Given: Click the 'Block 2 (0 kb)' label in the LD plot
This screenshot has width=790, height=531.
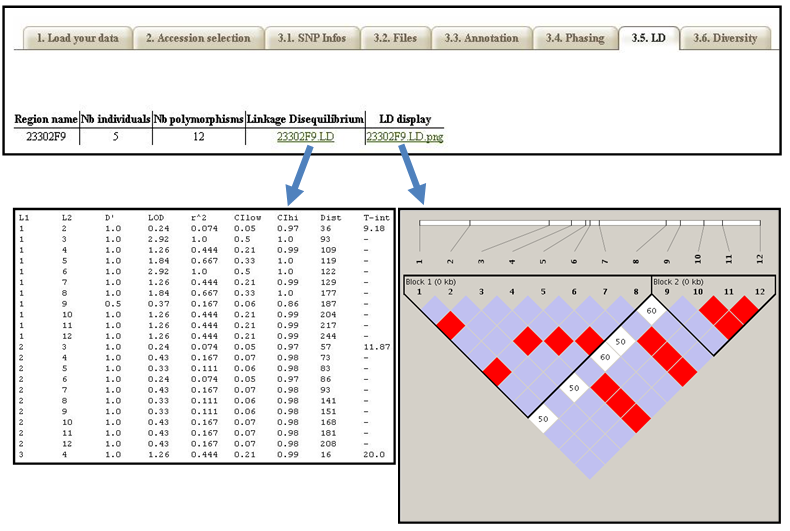Looking at the screenshot, I should tap(678, 282).
